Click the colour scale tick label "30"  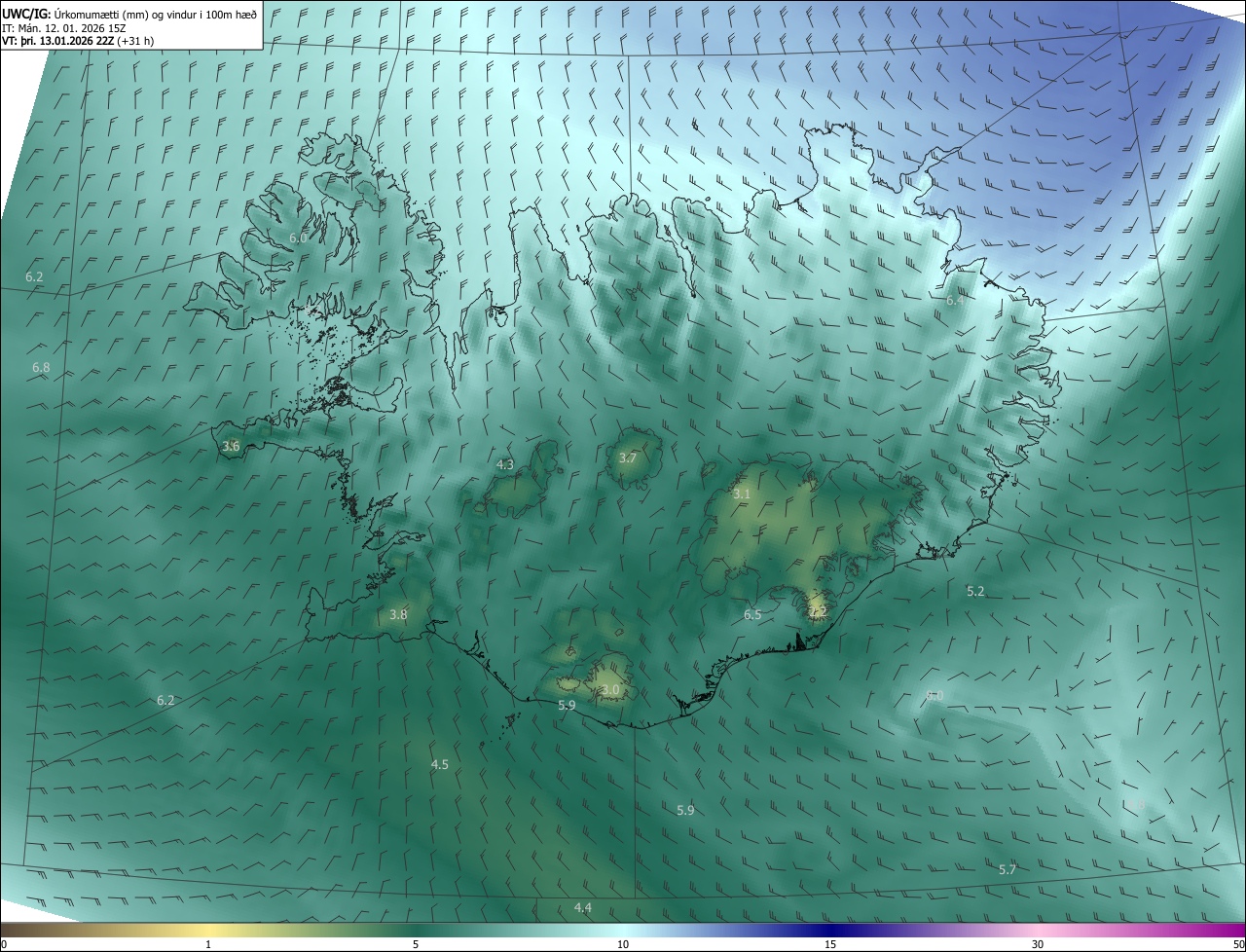point(1038,944)
